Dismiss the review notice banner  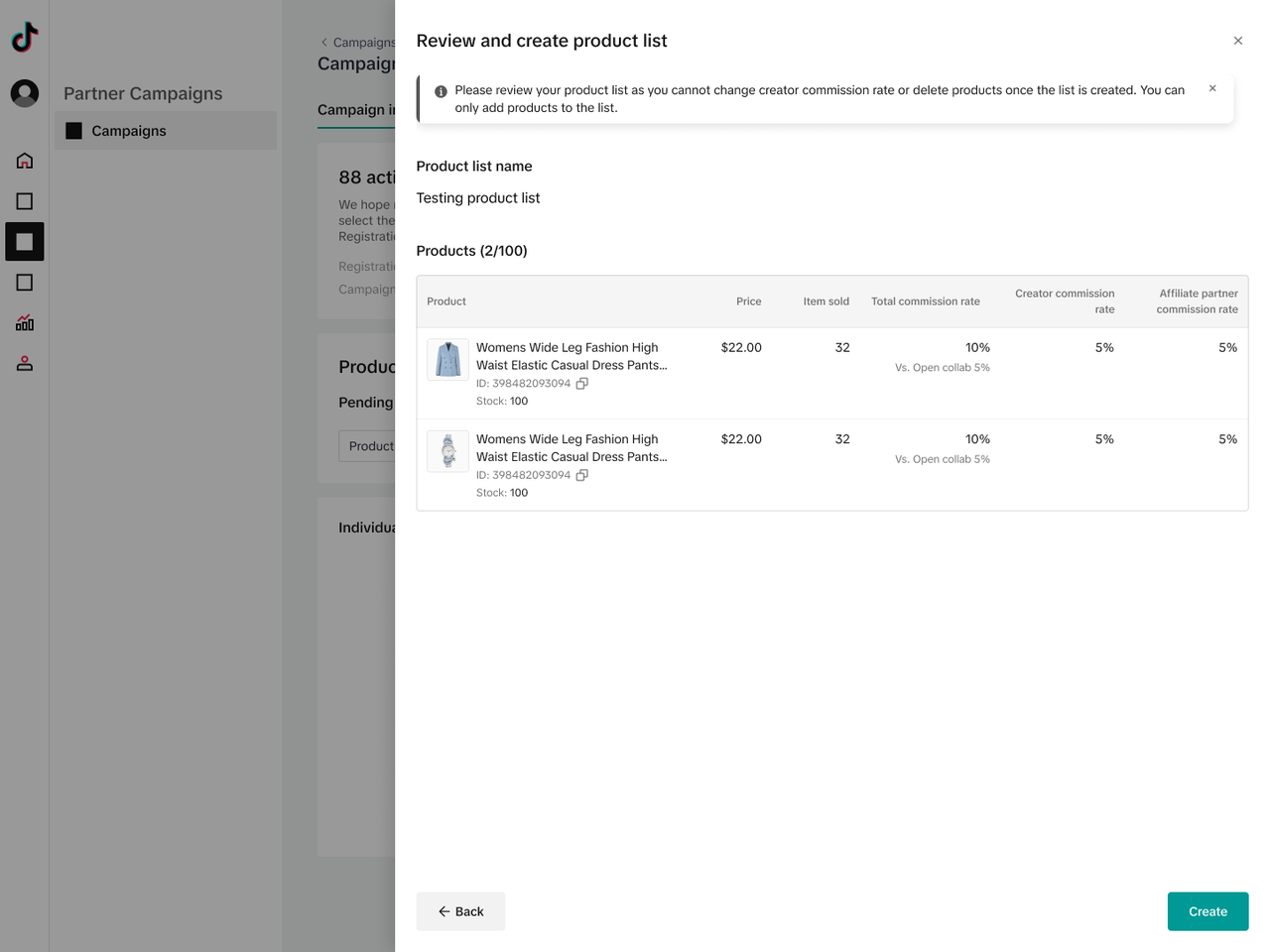(1212, 89)
